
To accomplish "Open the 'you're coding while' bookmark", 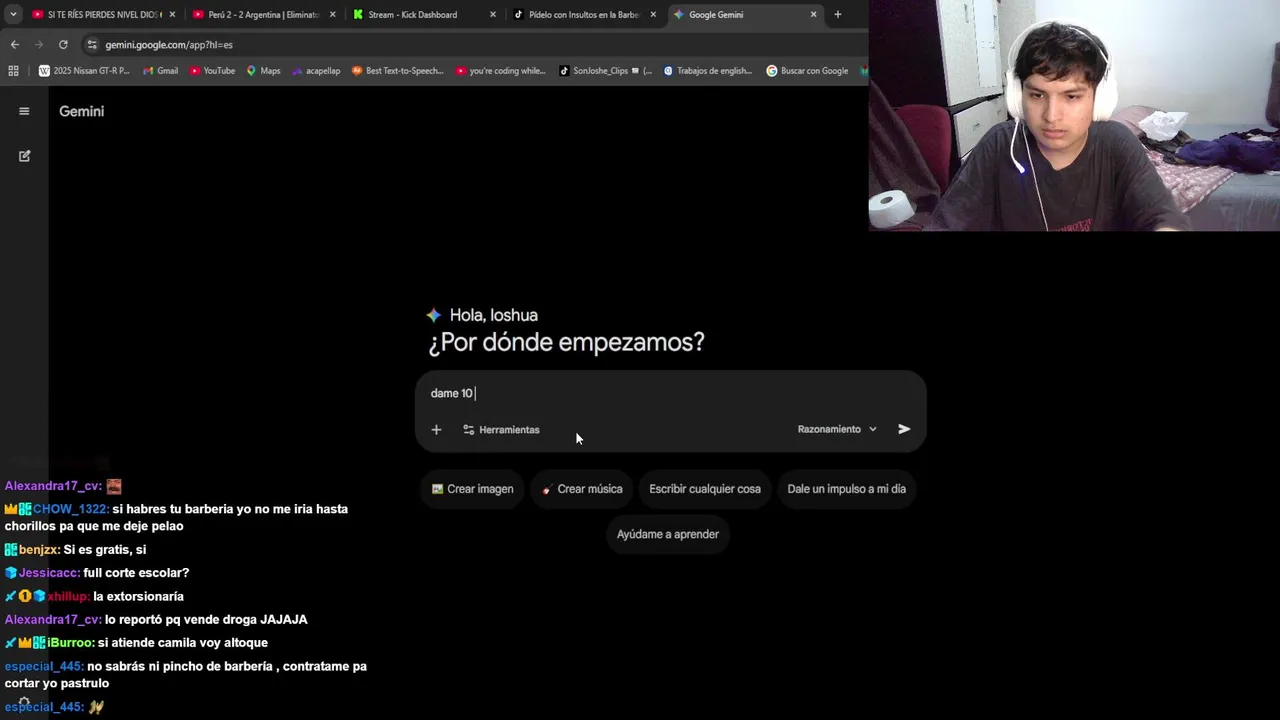I will (500, 71).
